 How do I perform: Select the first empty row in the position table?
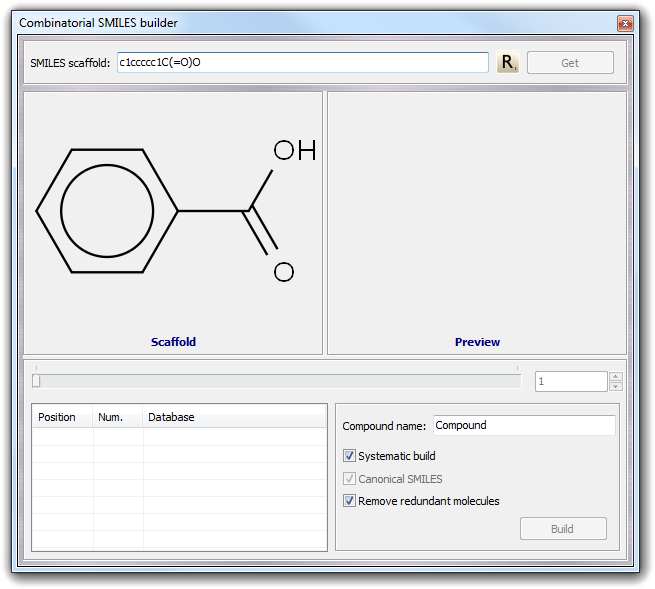pyautogui.click(x=179, y=437)
